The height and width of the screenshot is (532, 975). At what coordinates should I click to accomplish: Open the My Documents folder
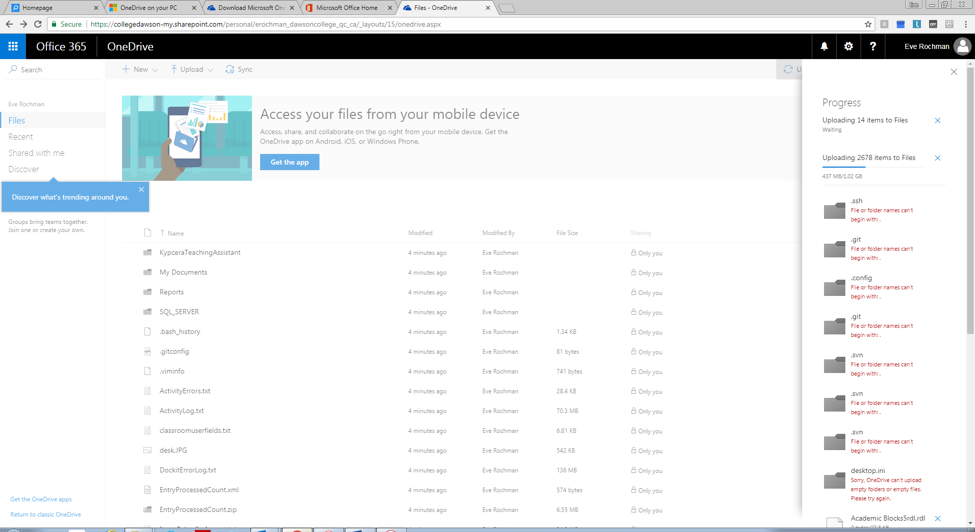183,272
